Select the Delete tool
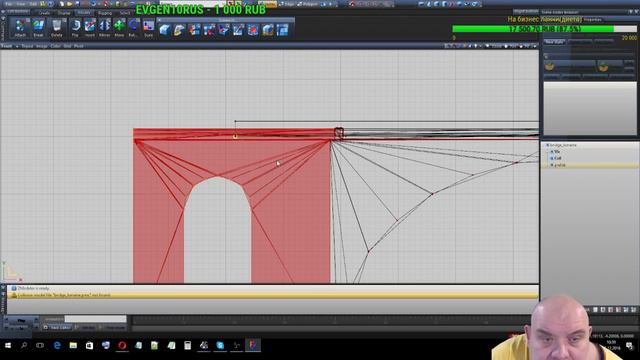This screenshot has width=640, height=360. 56,28
